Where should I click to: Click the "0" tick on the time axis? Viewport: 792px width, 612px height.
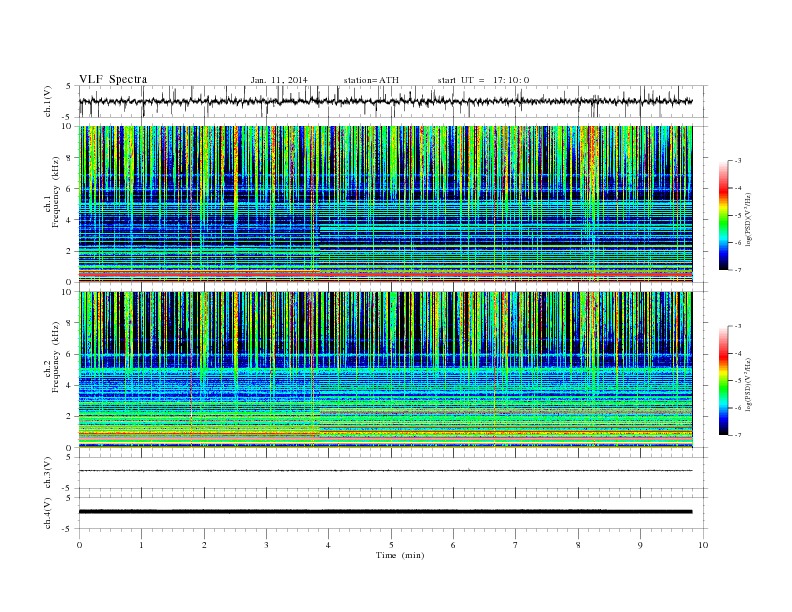[79, 545]
